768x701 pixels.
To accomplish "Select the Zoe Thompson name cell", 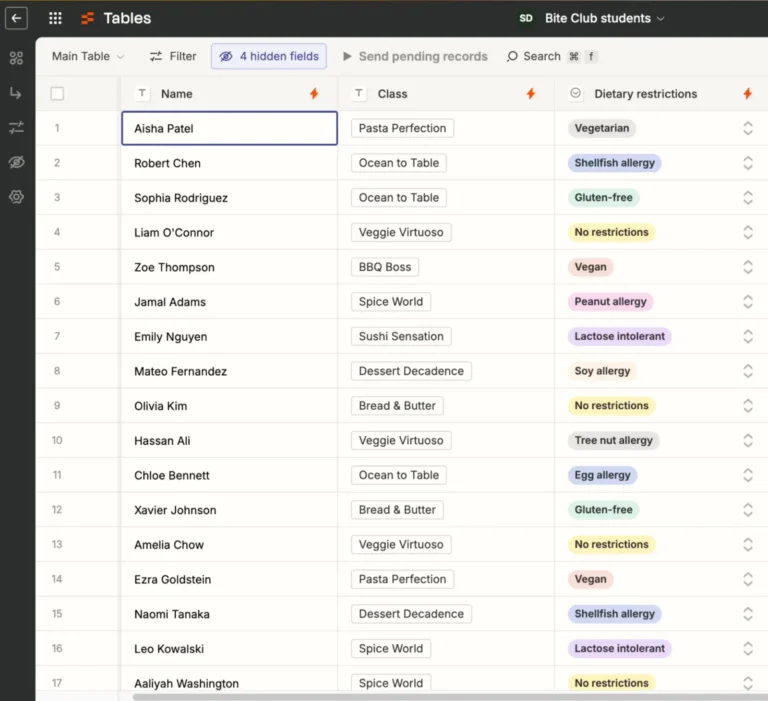I will coord(229,267).
